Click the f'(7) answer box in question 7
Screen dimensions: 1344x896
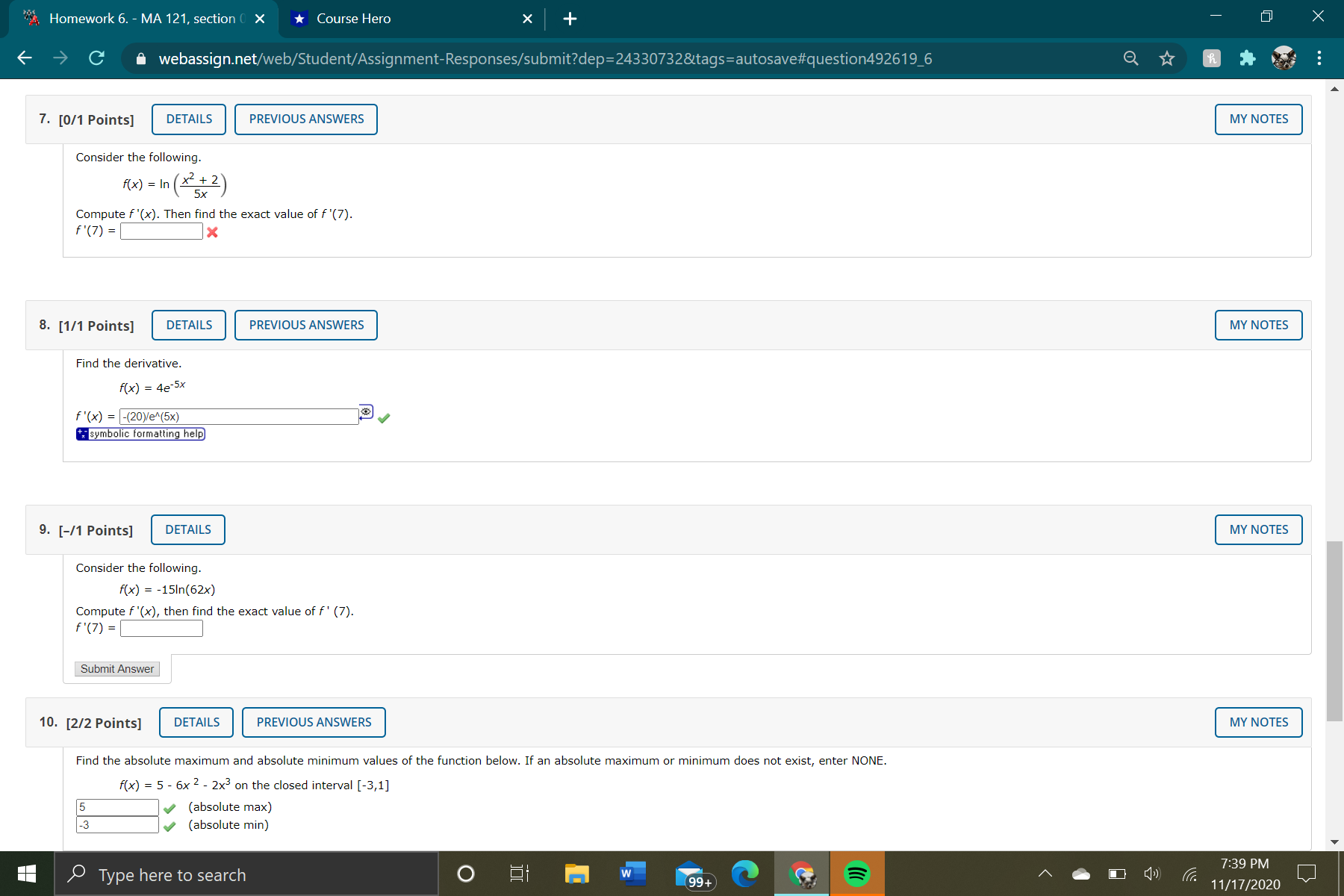tap(161, 231)
